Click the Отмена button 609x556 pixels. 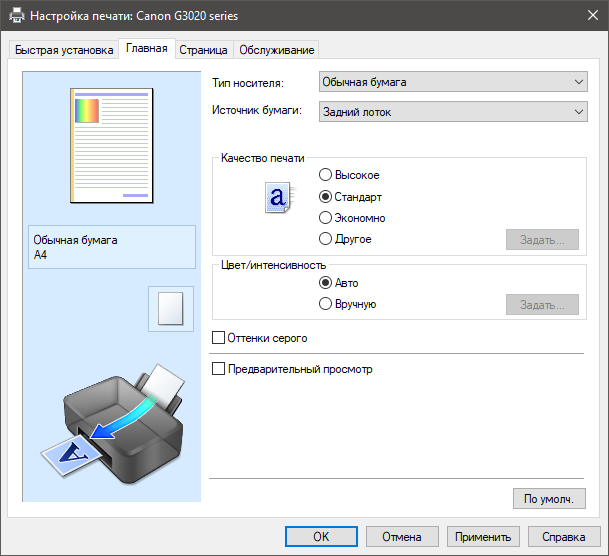point(402,537)
